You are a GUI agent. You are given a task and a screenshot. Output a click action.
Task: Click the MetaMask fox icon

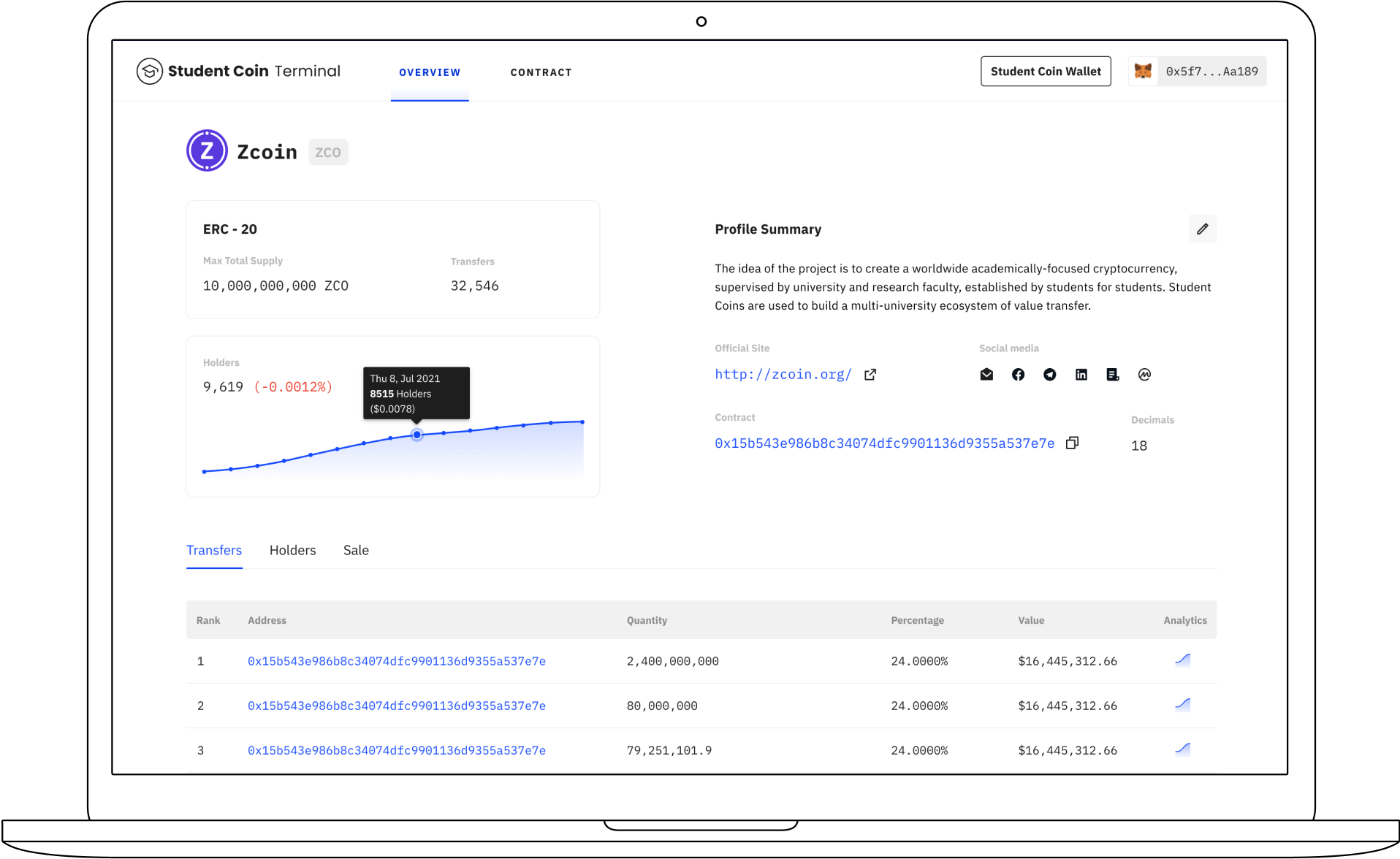(x=1143, y=72)
